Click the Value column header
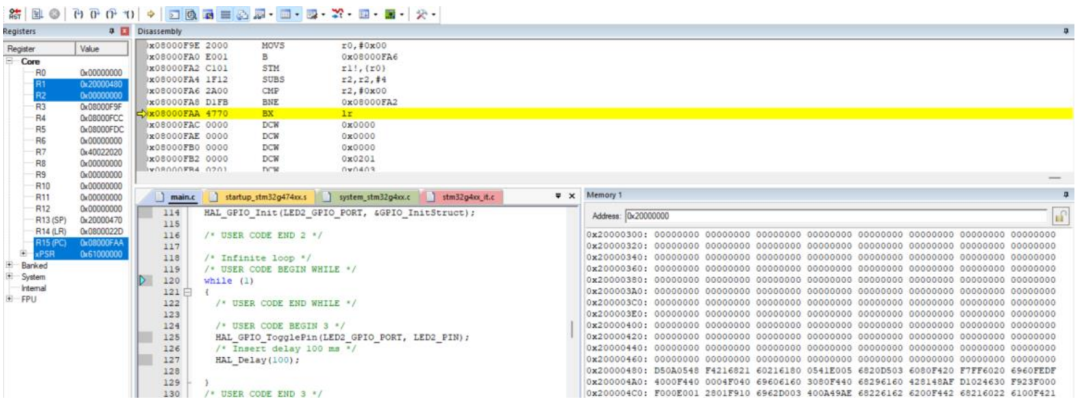This screenshot has width=1080, height=399. coord(101,49)
